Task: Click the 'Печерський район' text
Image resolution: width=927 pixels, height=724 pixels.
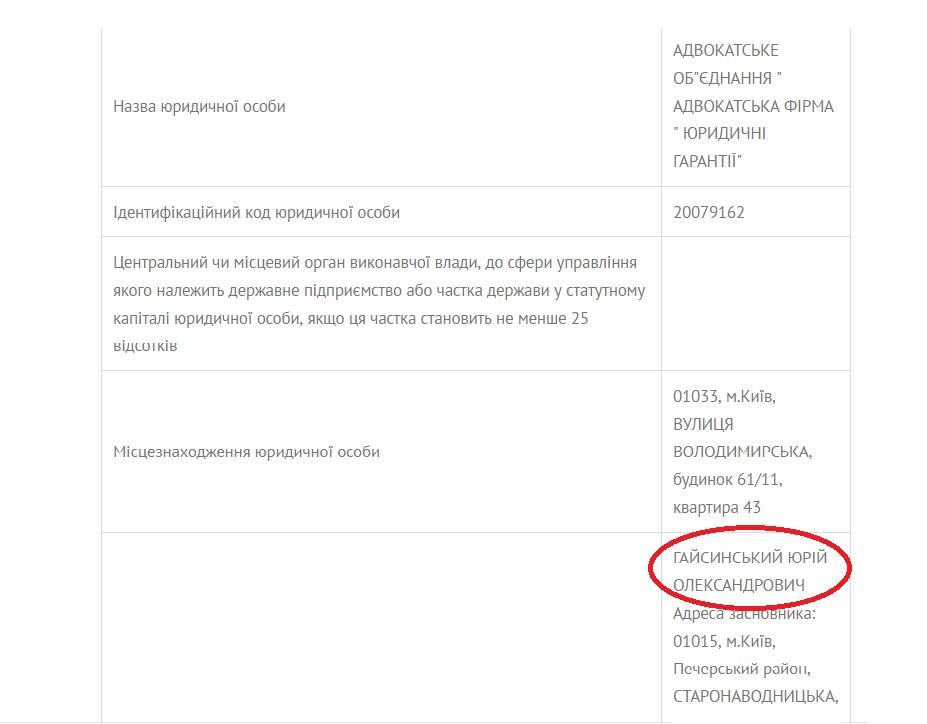Action: click(x=741, y=668)
